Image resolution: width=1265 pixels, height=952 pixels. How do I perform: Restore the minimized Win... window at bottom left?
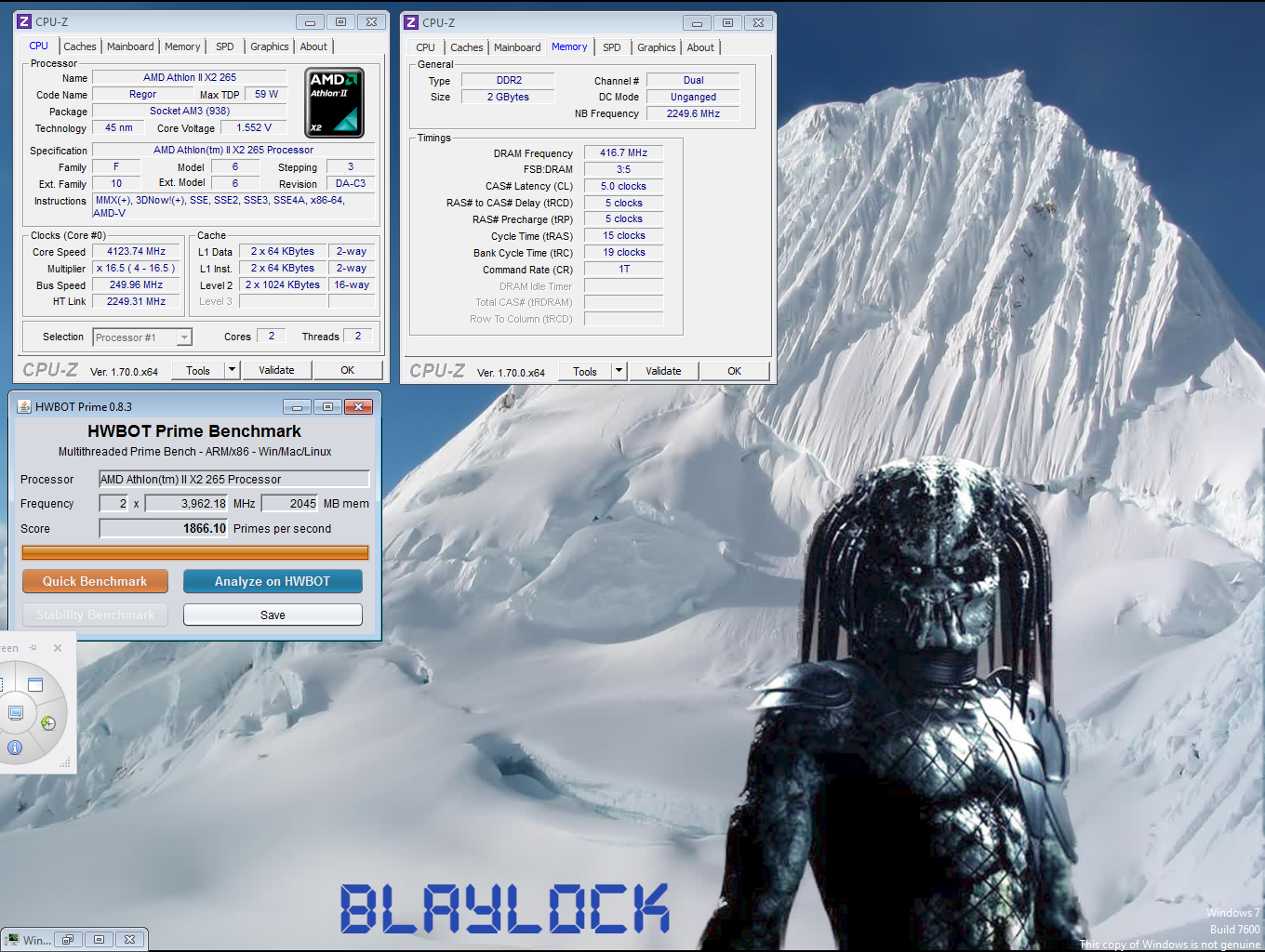point(68,940)
